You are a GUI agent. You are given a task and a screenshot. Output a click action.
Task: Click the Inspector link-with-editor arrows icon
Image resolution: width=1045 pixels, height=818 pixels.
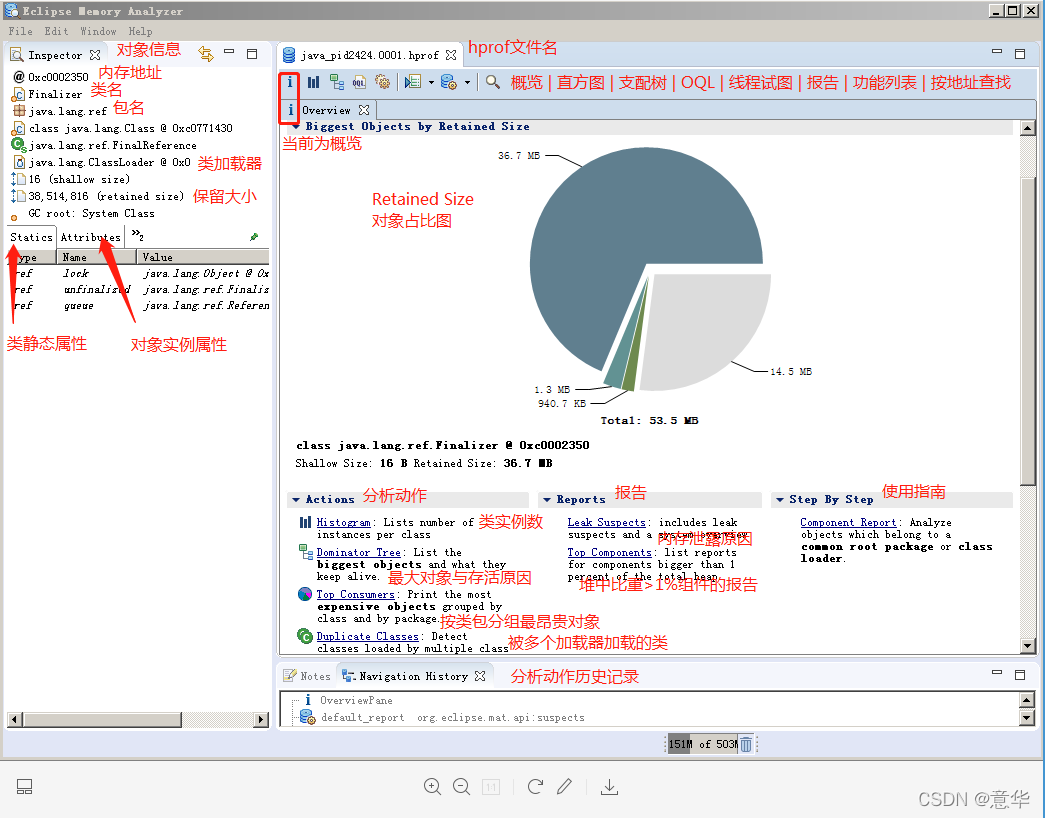pyautogui.click(x=206, y=54)
